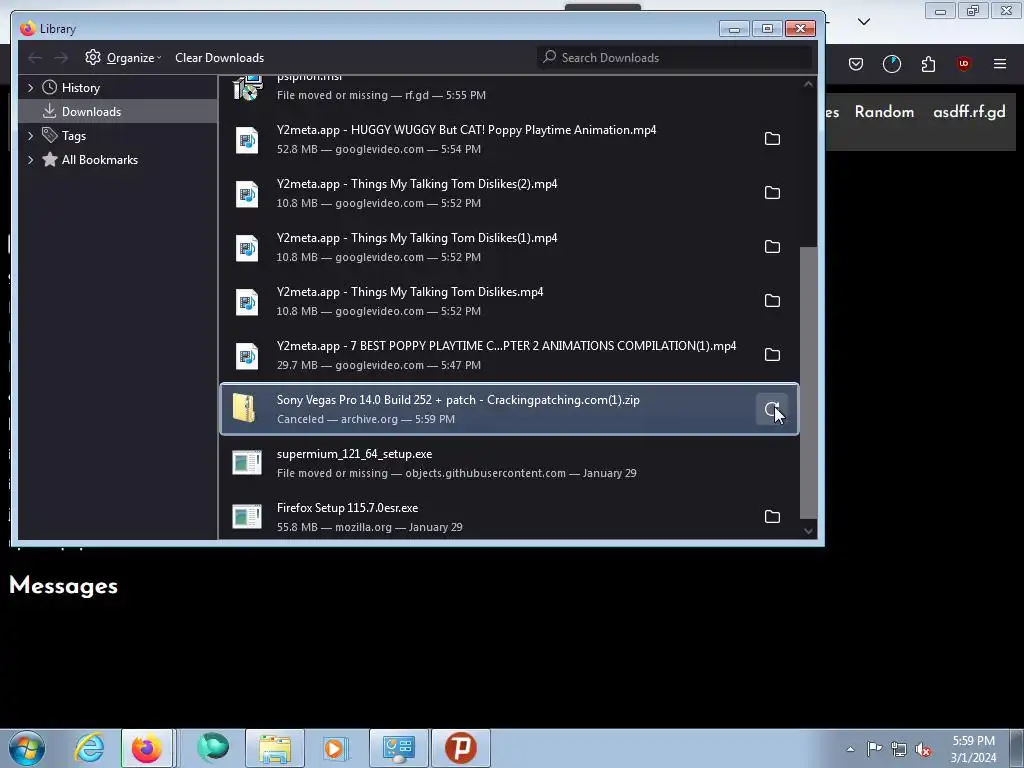Click the Sony Vegas zip file icon
Image resolution: width=1024 pixels, height=768 pixels.
pos(245,408)
